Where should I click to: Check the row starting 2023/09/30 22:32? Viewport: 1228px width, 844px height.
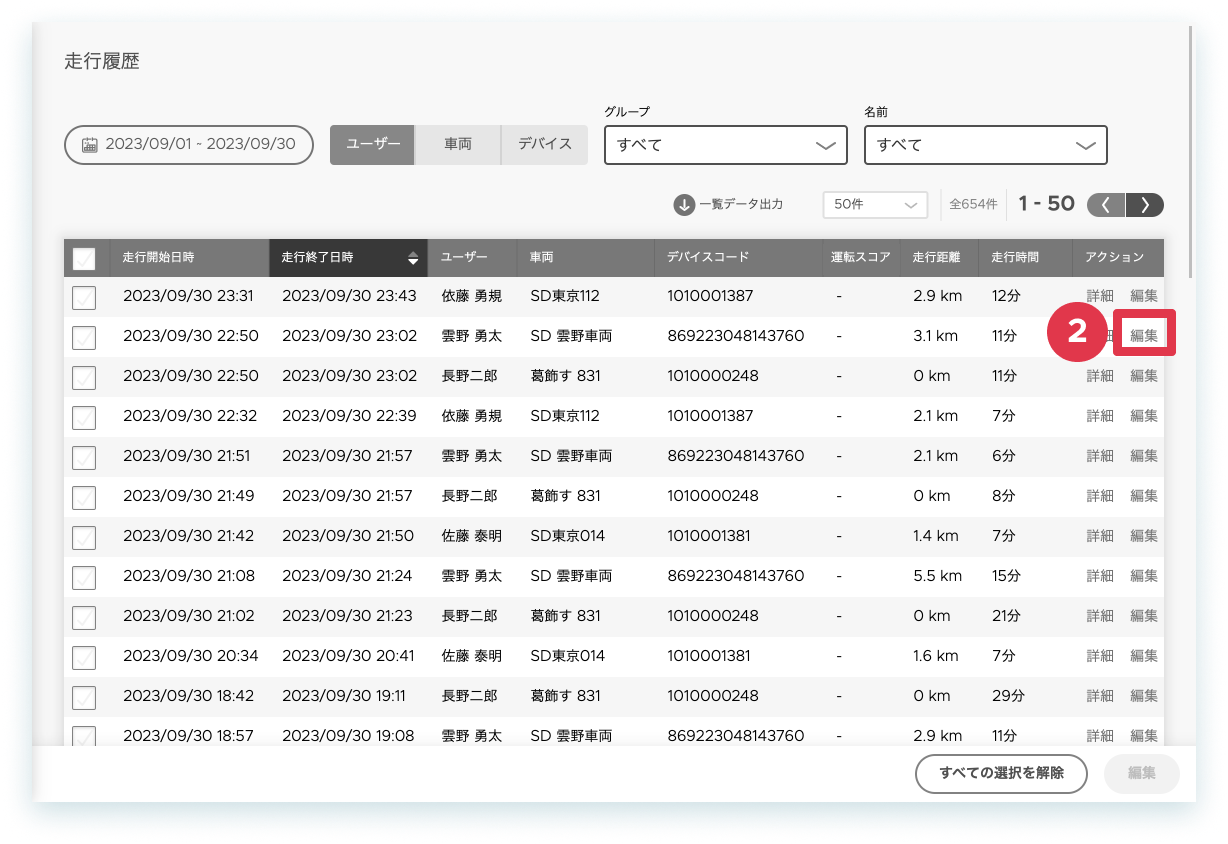click(x=84, y=417)
